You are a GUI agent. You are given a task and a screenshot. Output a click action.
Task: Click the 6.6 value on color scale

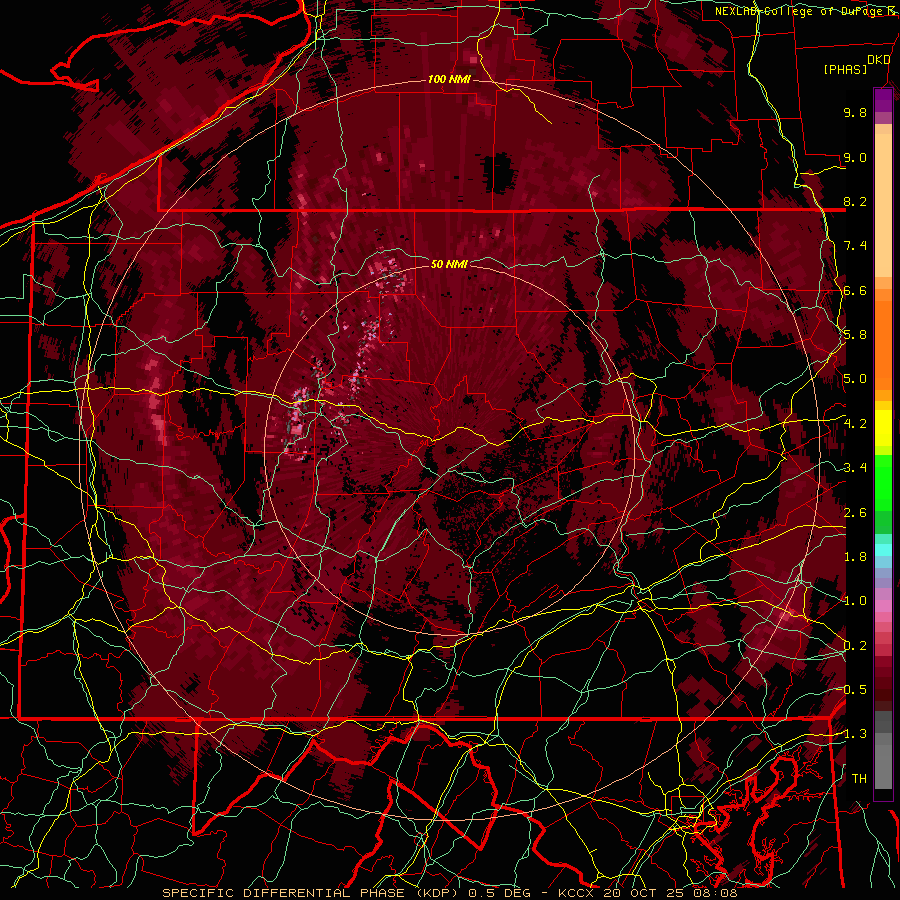(x=855, y=290)
